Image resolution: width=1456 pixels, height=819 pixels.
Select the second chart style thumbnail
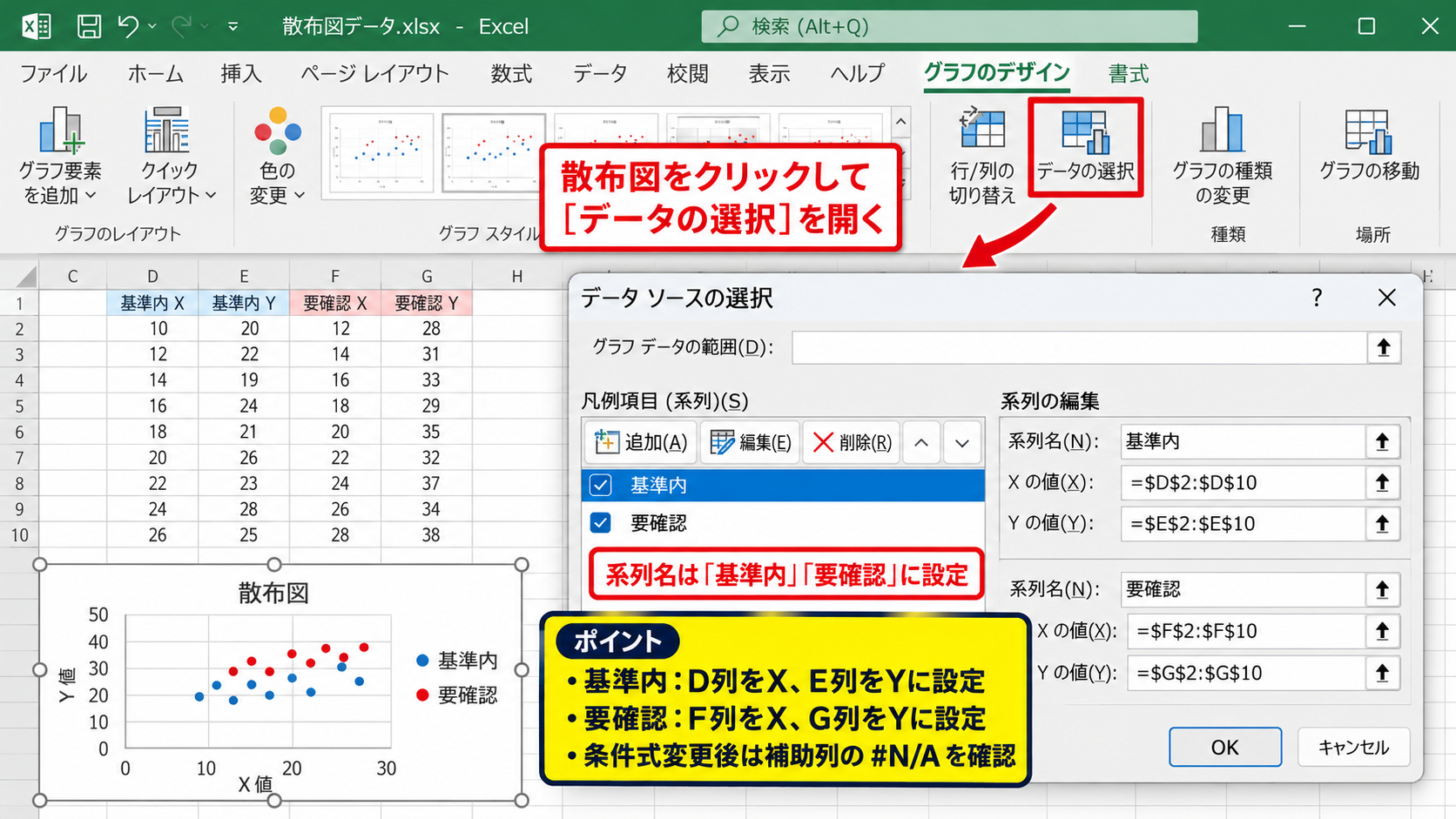tap(494, 153)
